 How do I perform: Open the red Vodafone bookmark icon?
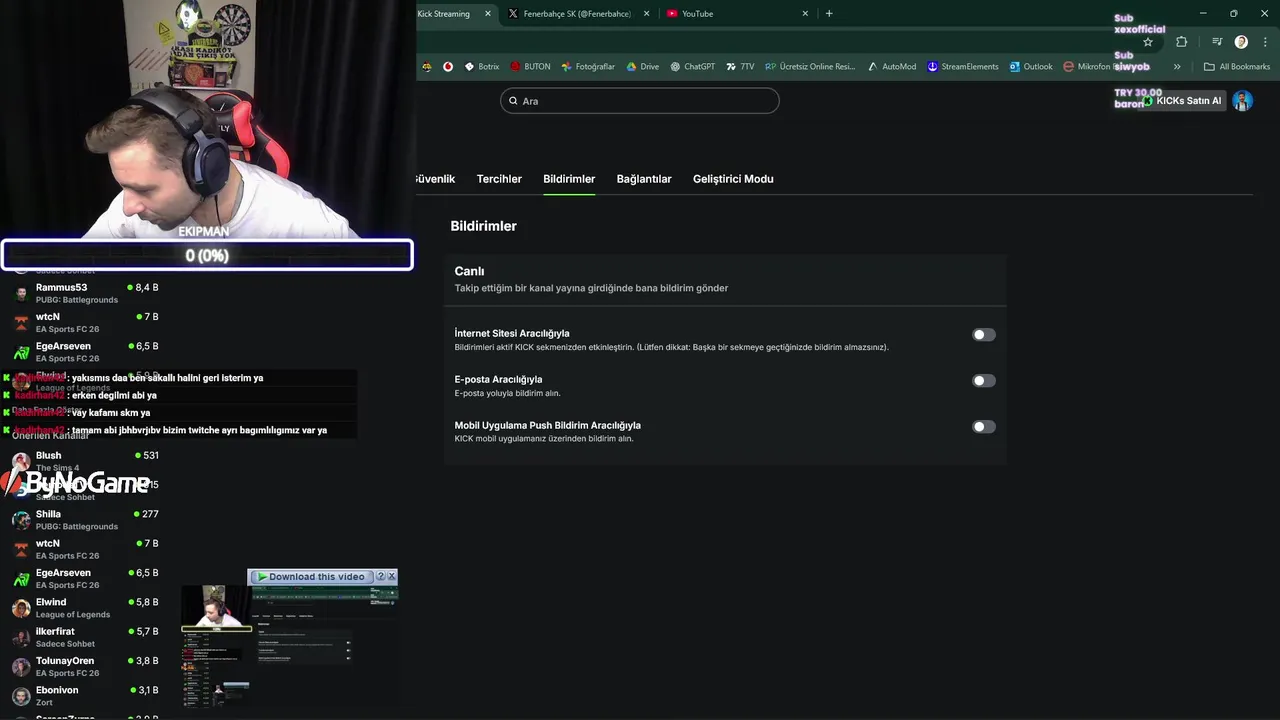[448, 67]
